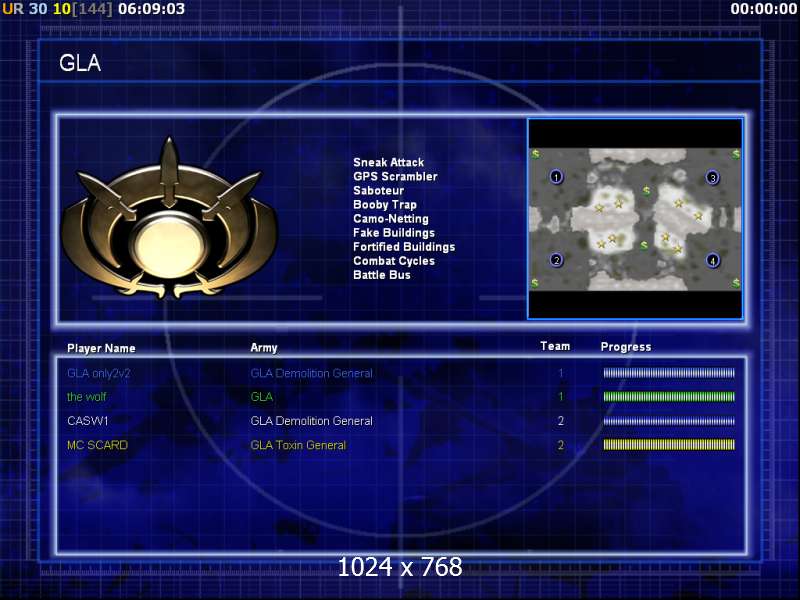
Task: Click GLA only2v2's loading progress bar
Action: click(669, 373)
